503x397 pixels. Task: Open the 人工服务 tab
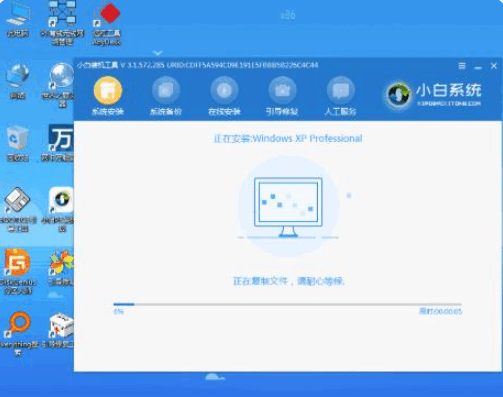click(340, 96)
